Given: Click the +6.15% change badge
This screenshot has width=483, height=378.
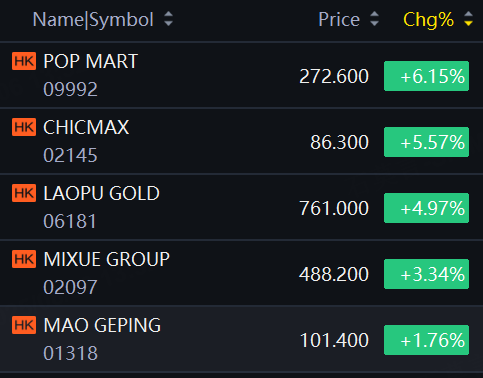Looking at the screenshot, I should [426, 76].
